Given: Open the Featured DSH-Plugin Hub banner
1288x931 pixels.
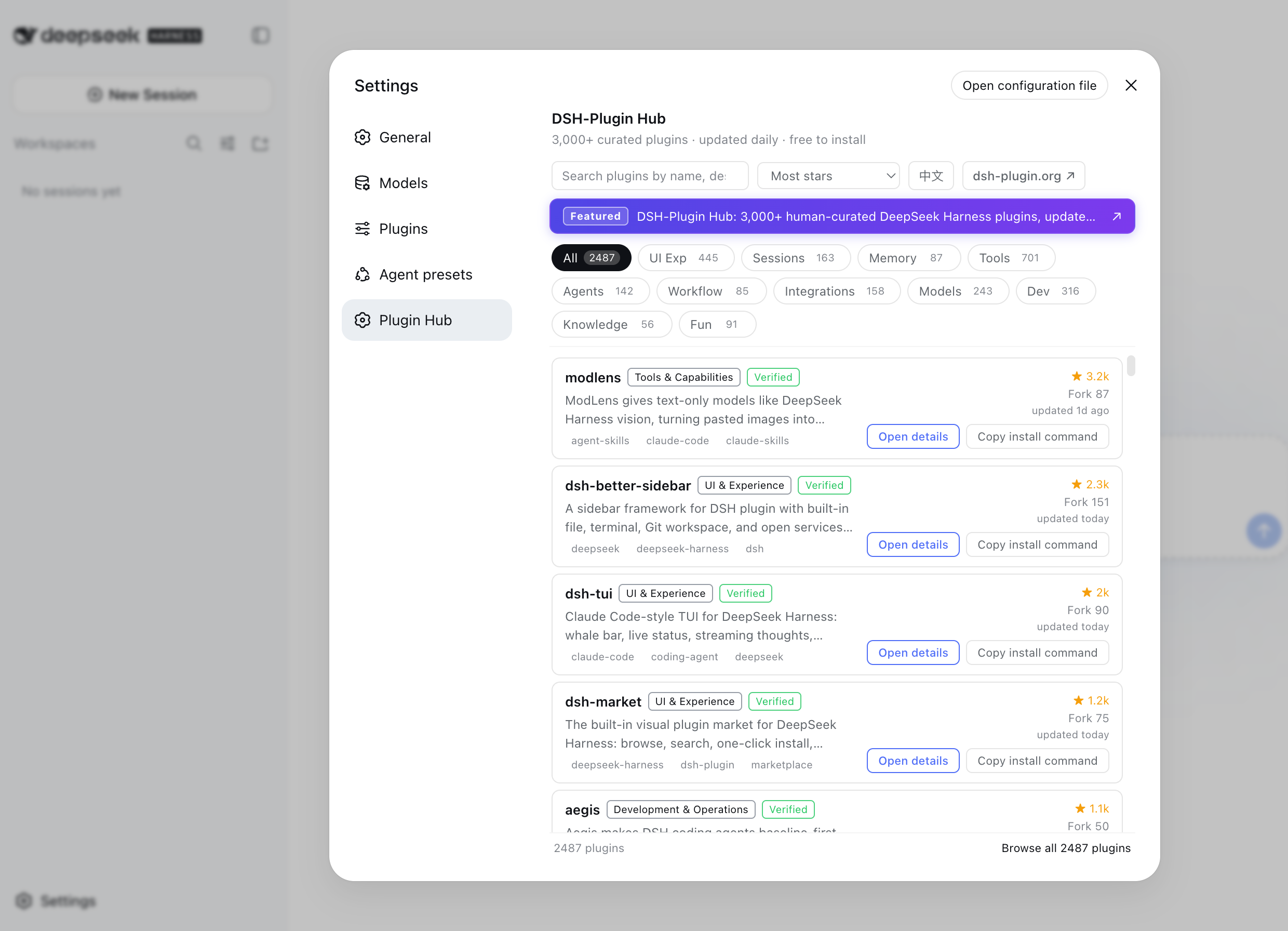Looking at the screenshot, I should click(x=842, y=216).
